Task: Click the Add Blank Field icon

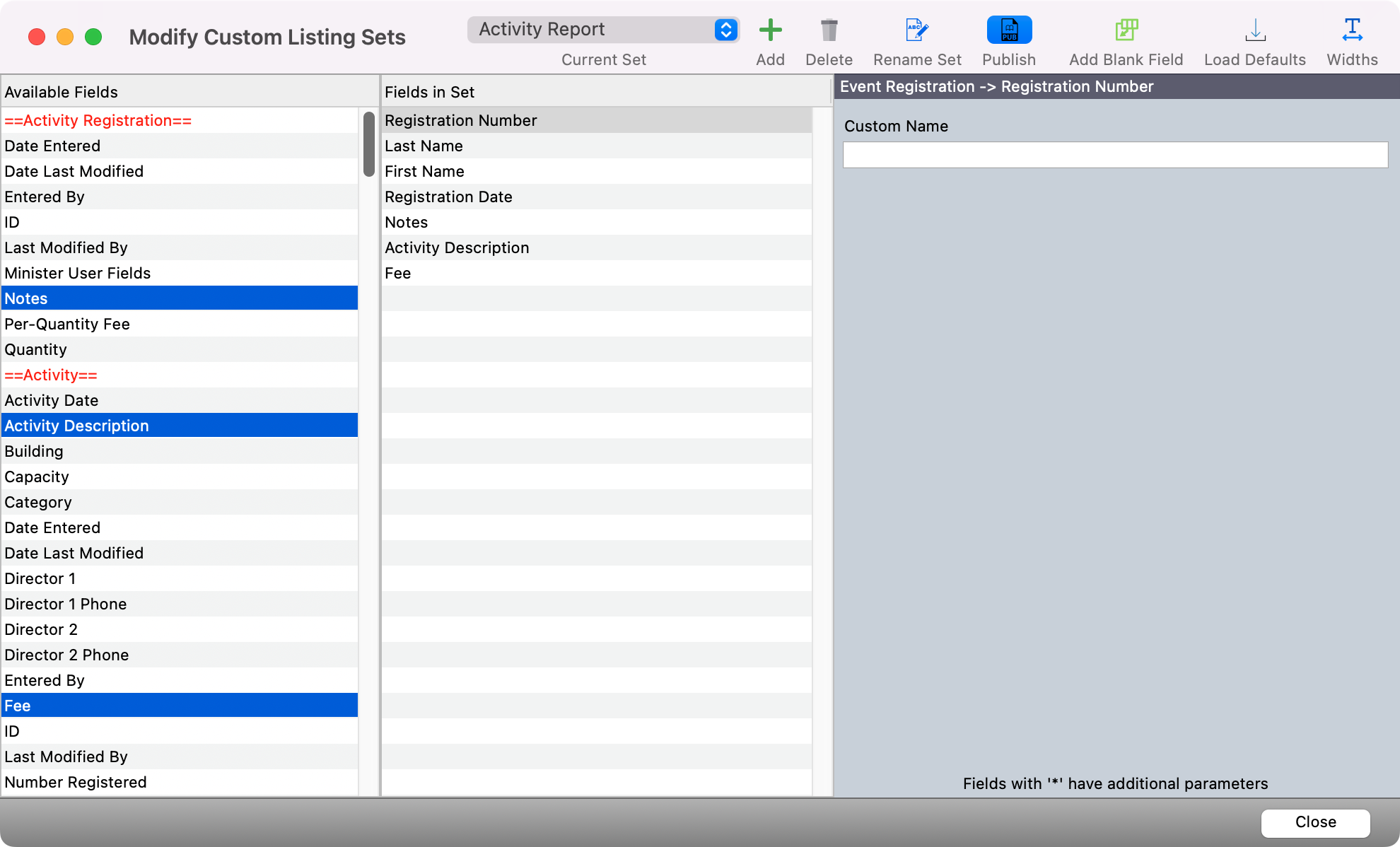Action: [x=1126, y=30]
